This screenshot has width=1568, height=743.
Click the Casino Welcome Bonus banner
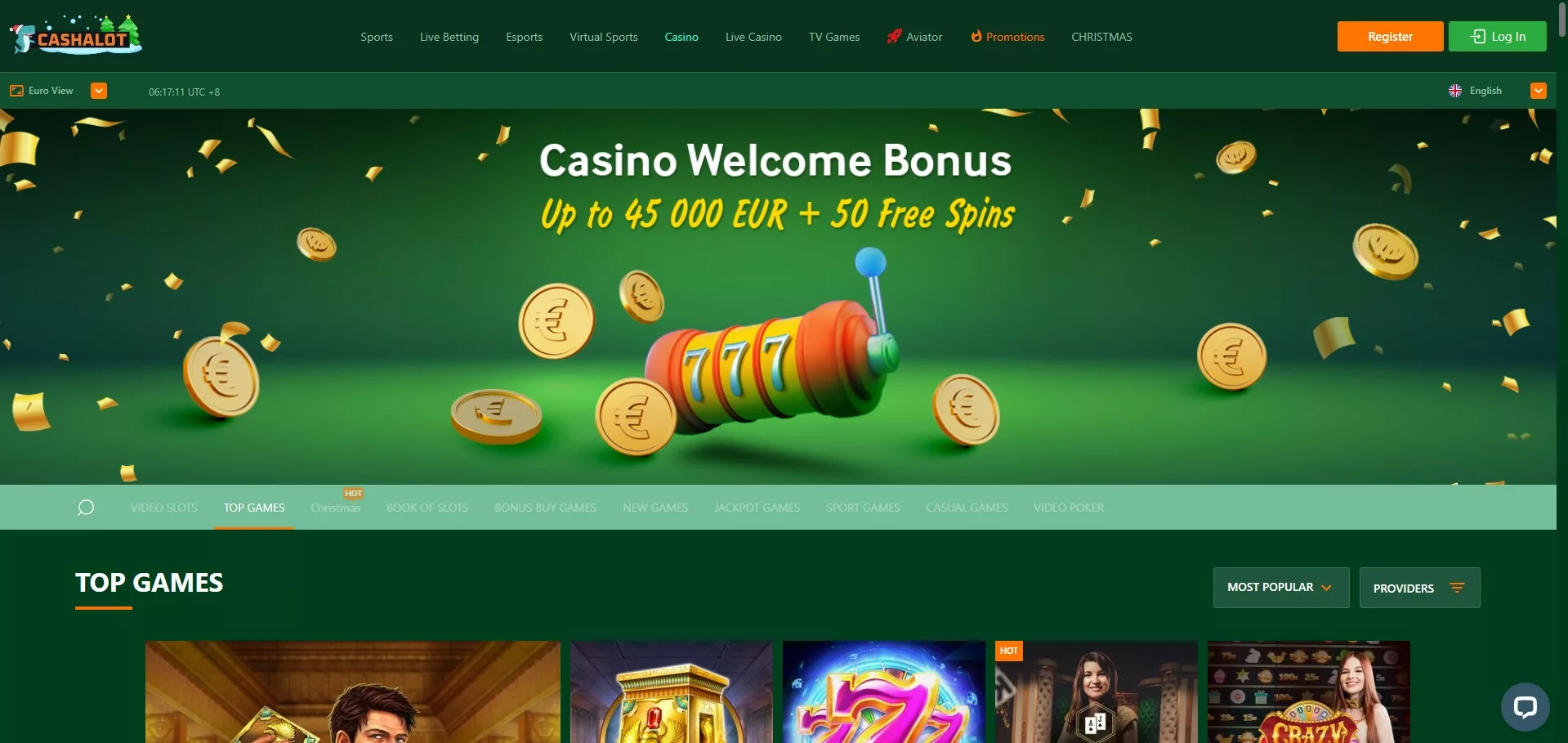click(x=778, y=296)
